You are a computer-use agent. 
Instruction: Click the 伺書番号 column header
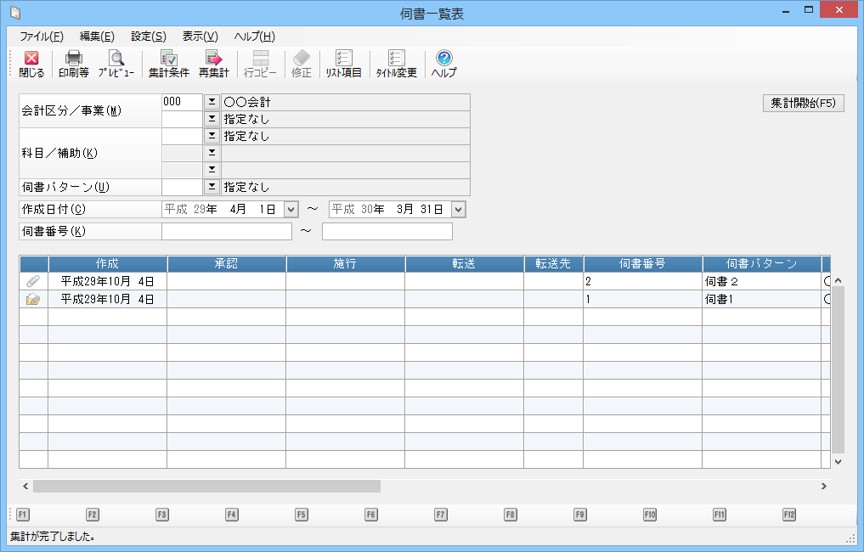click(x=642, y=264)
